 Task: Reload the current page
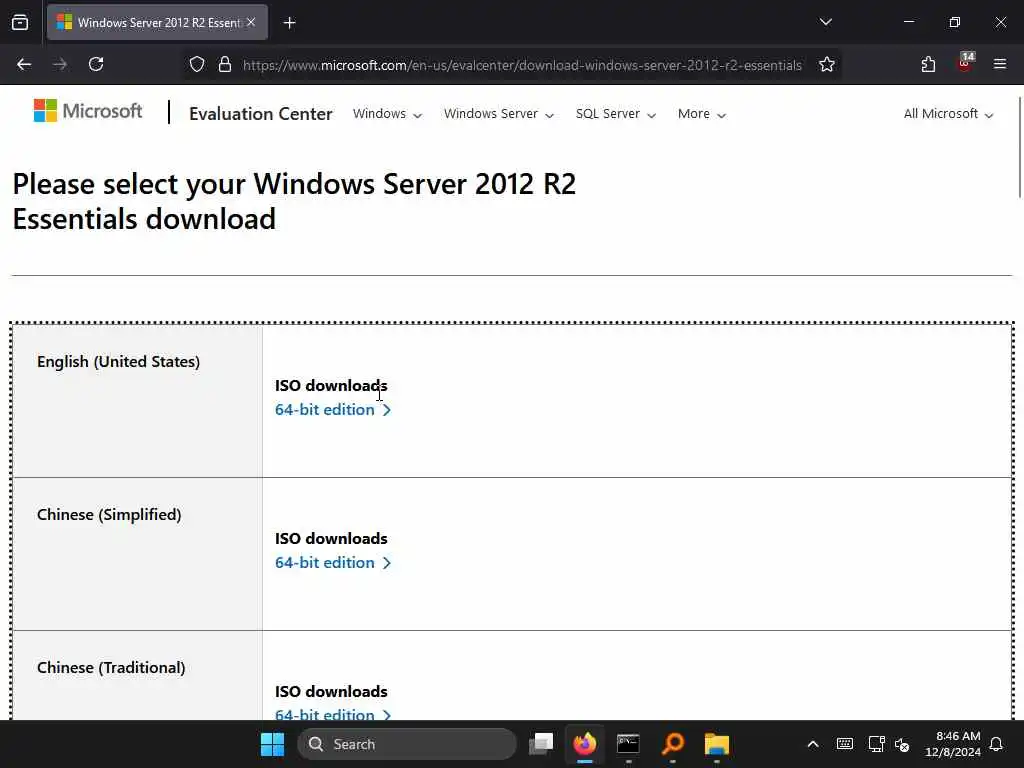[96, 64]
